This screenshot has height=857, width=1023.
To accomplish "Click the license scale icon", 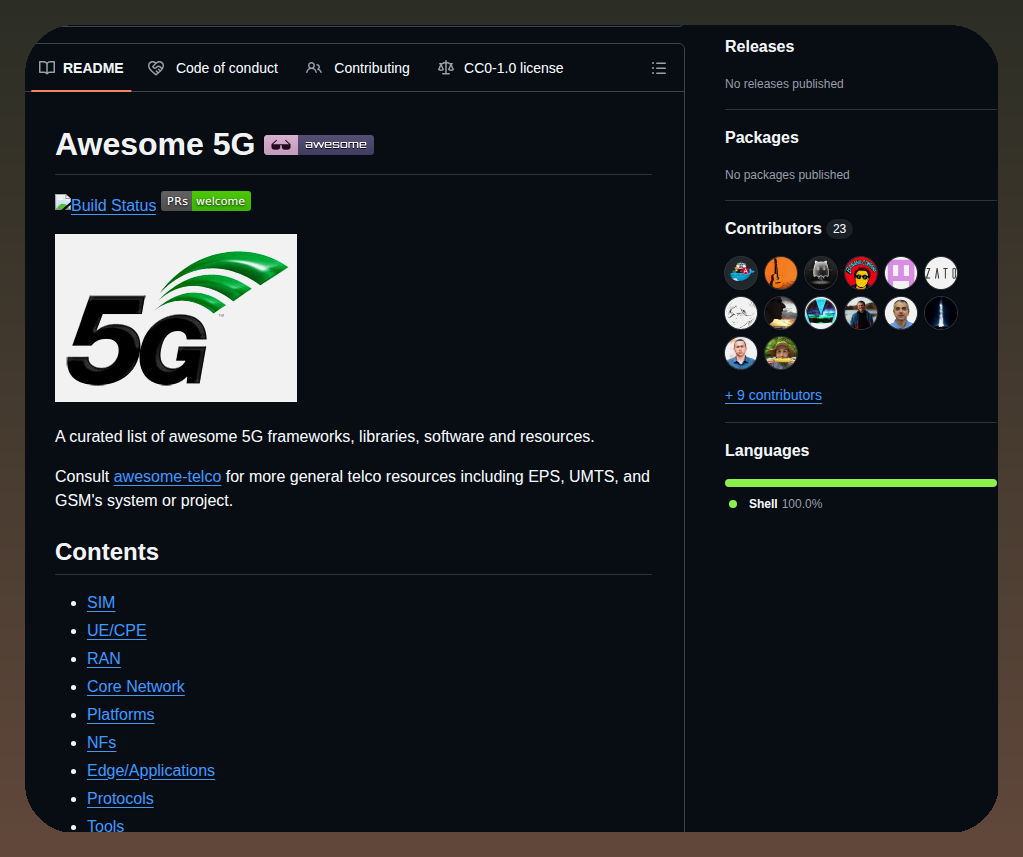I will click(446, 68).
